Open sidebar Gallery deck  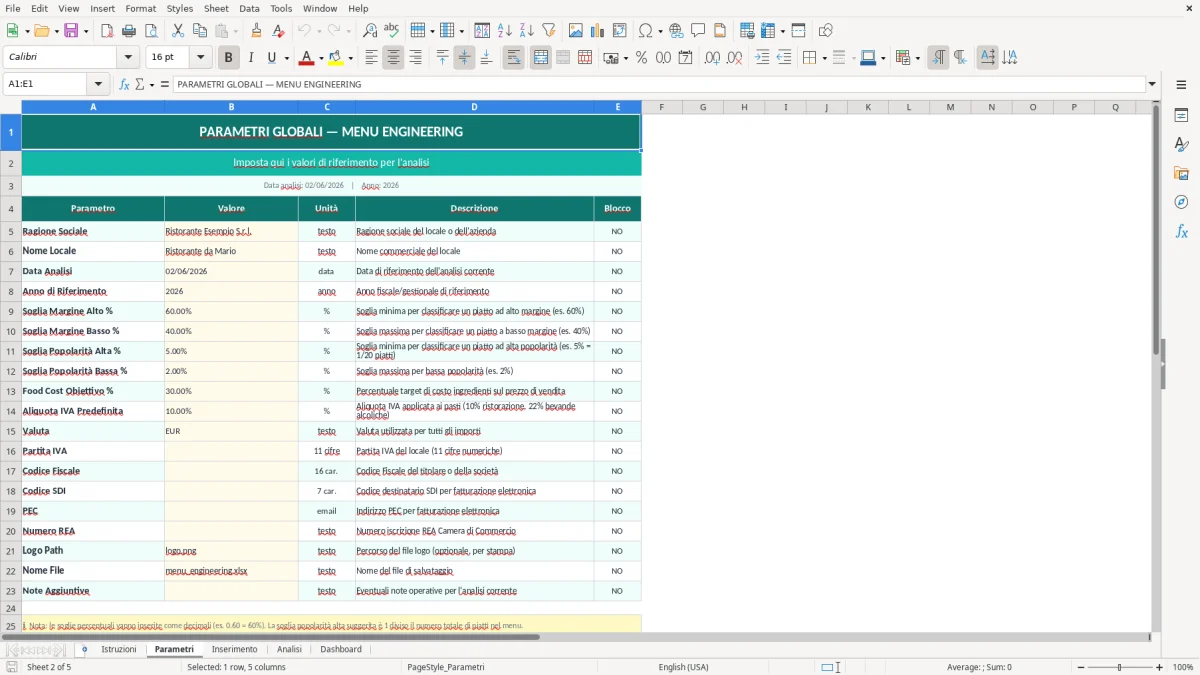(x=1181, y=174)
